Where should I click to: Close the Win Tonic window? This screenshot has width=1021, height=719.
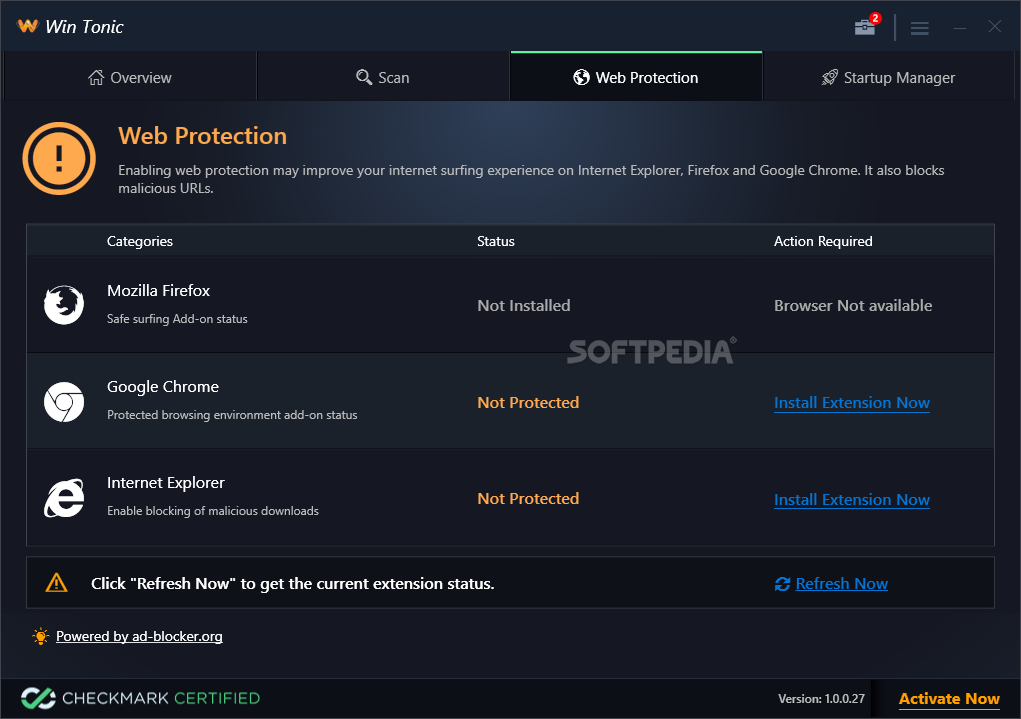tap(994, 27)
